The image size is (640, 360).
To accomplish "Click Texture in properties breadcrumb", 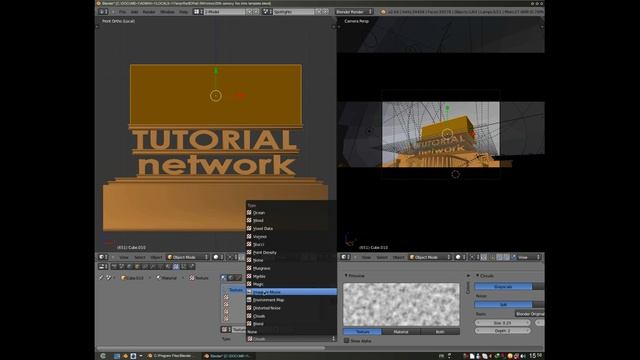I will 199,278.
